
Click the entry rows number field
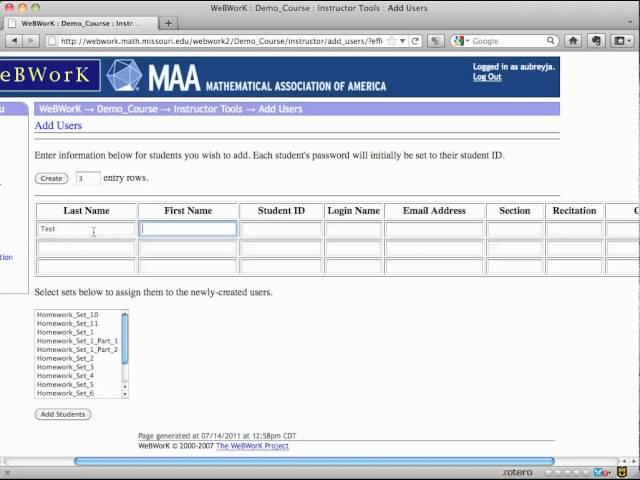click(x=88, y=178)
